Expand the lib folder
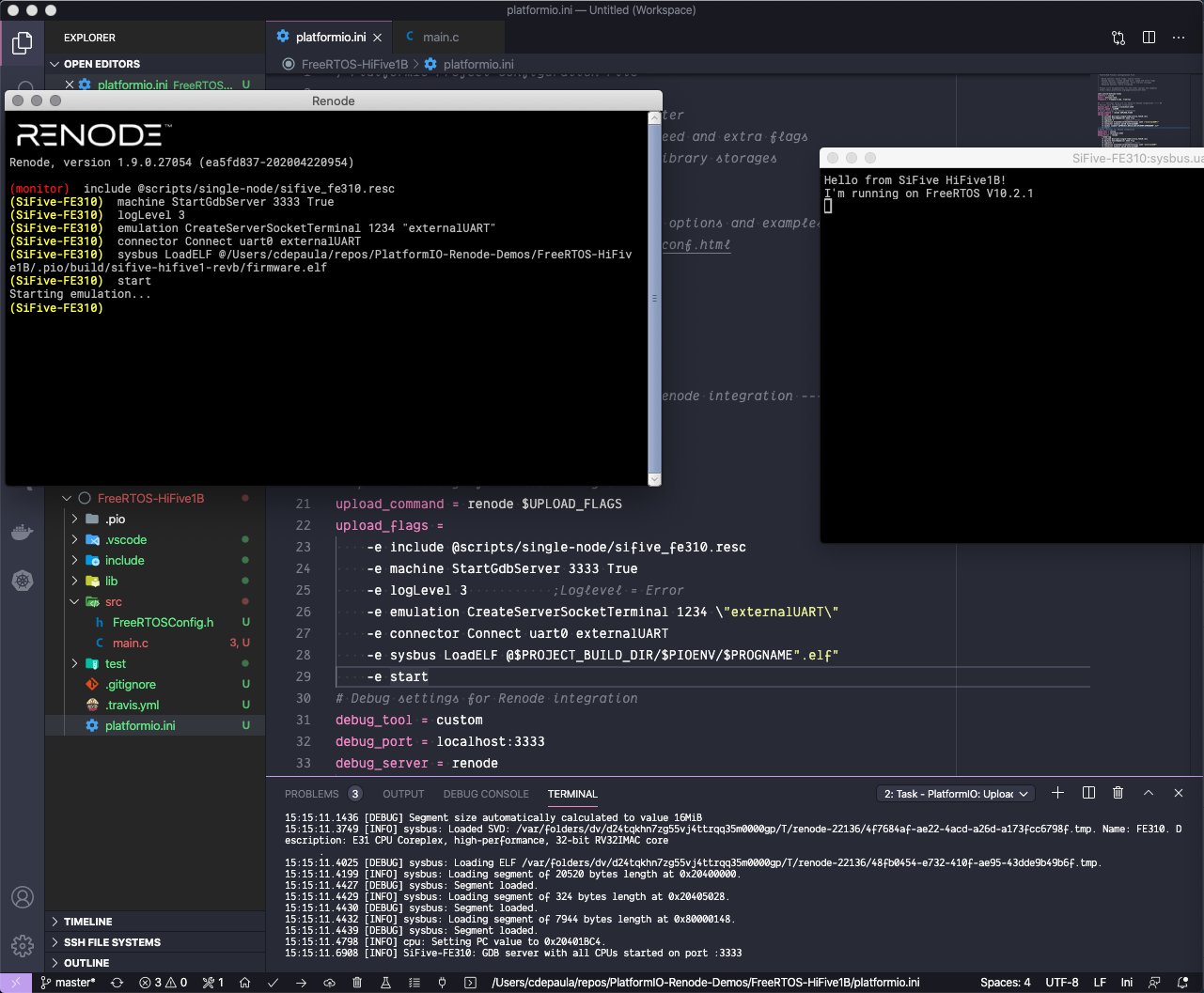Image resolution: width=1204 pixels, height=993 pixels. pyautogui.click(x=155, y=581)
